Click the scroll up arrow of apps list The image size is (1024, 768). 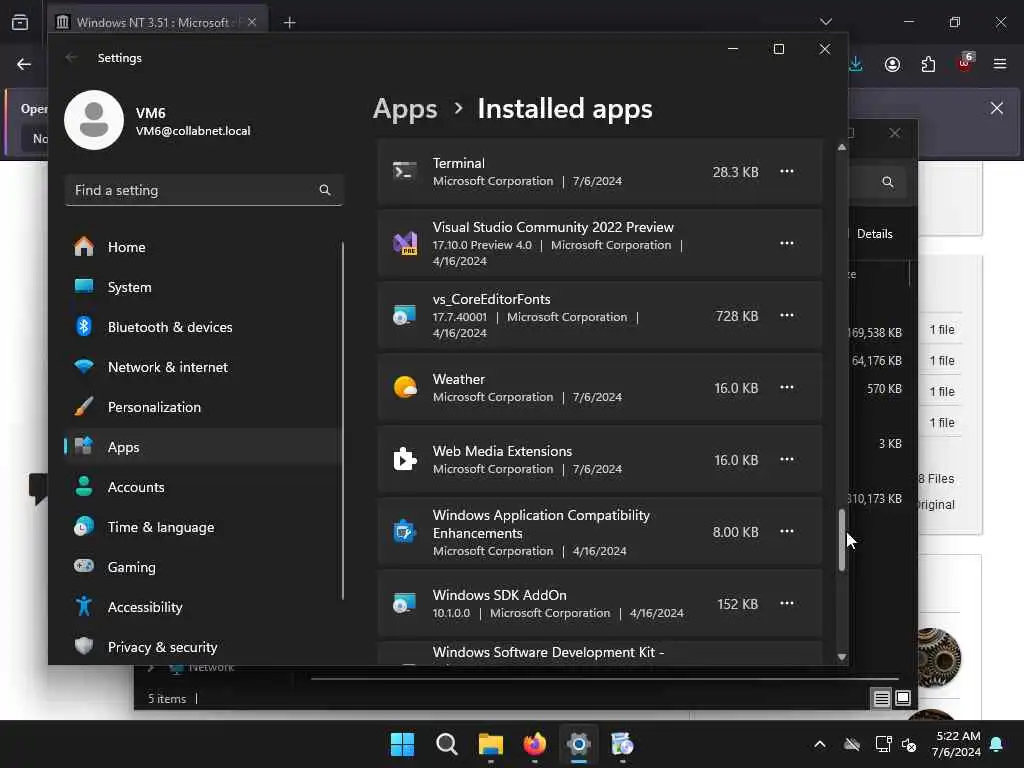click(842, 148)
